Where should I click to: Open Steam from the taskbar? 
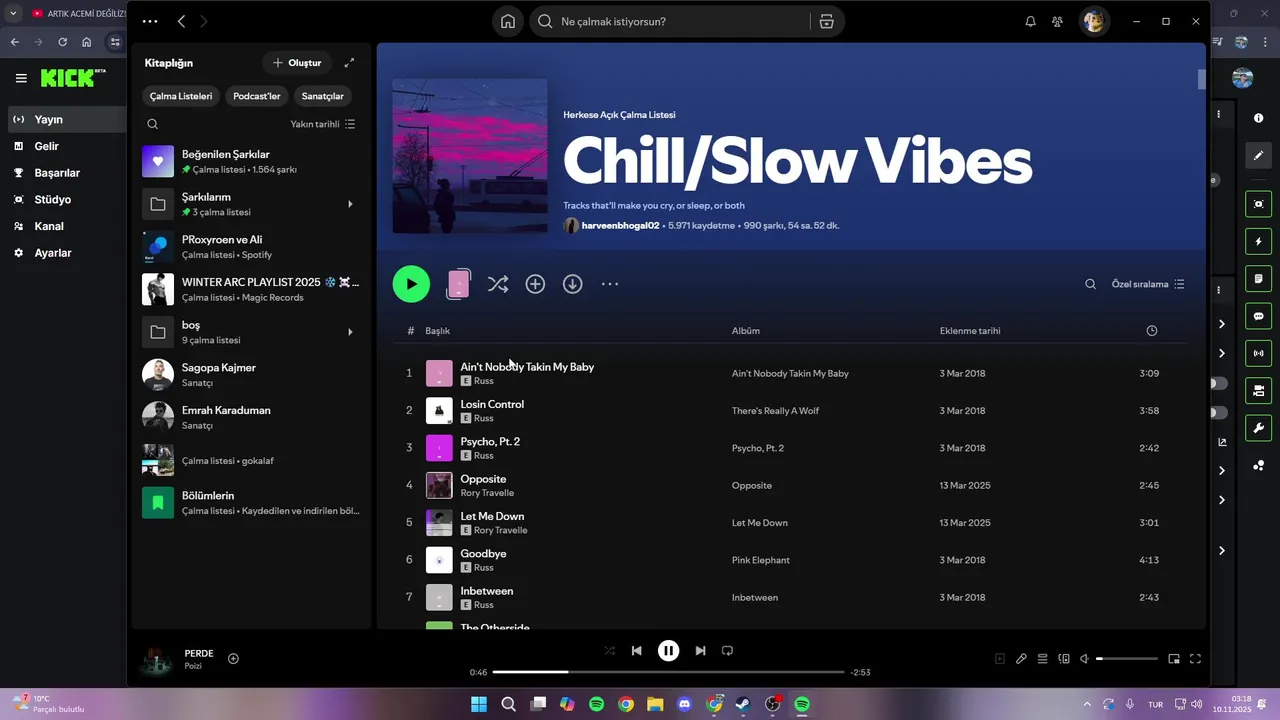(743, 704)
